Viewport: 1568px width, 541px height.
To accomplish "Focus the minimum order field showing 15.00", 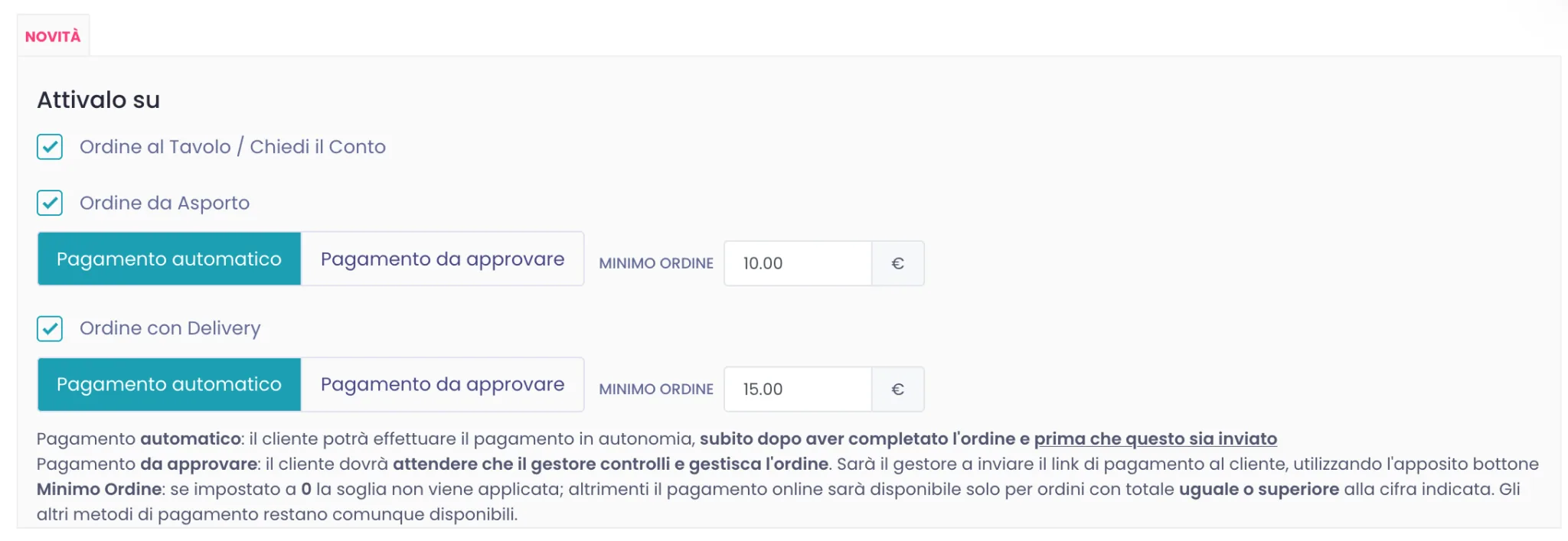I will (x=798, y=389).
